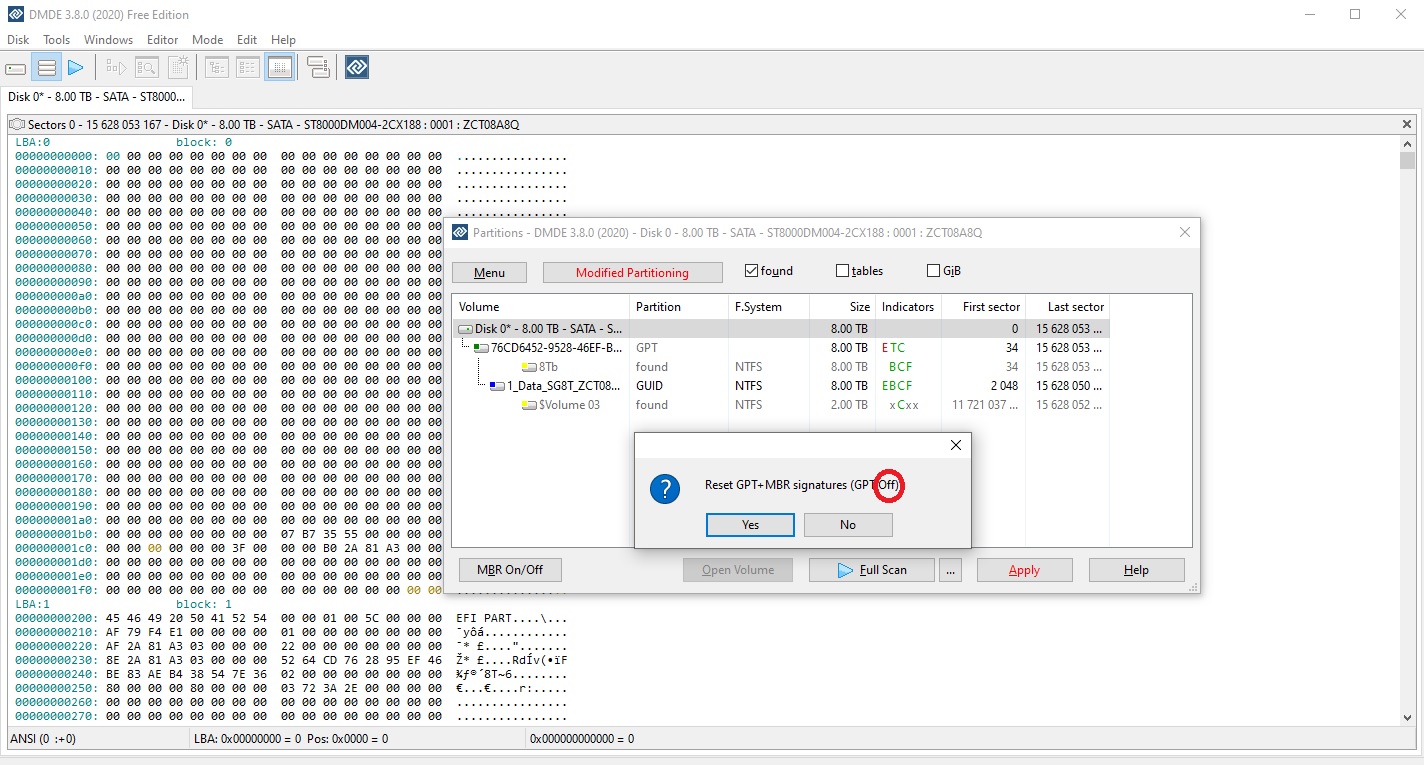The width and height of the screenshot is (1424, 765).
Task: Click the ellipsis button beside Full Scan
Action: pos(951,570)
